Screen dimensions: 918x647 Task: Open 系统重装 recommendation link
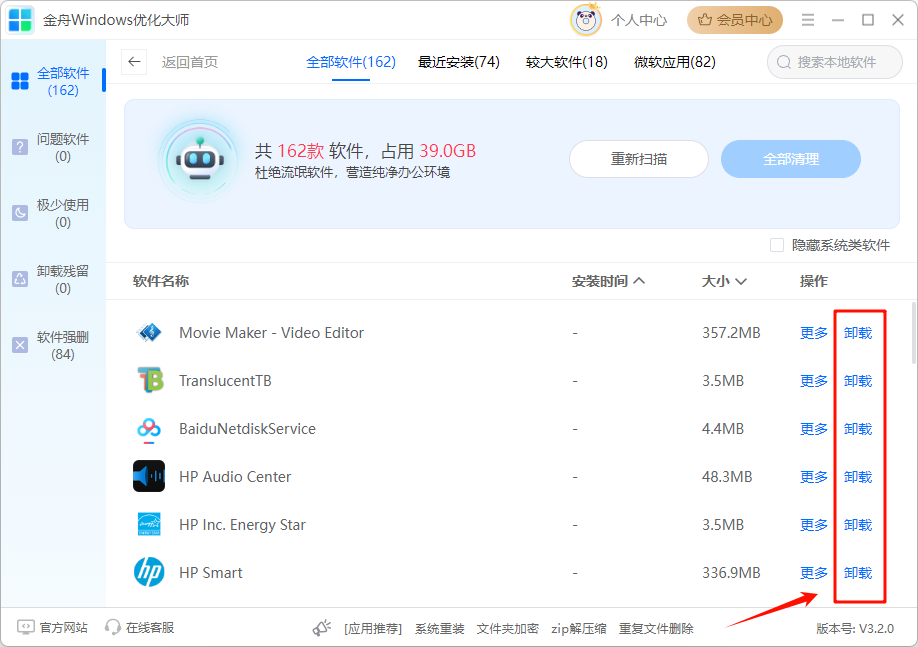click(440, 629)
